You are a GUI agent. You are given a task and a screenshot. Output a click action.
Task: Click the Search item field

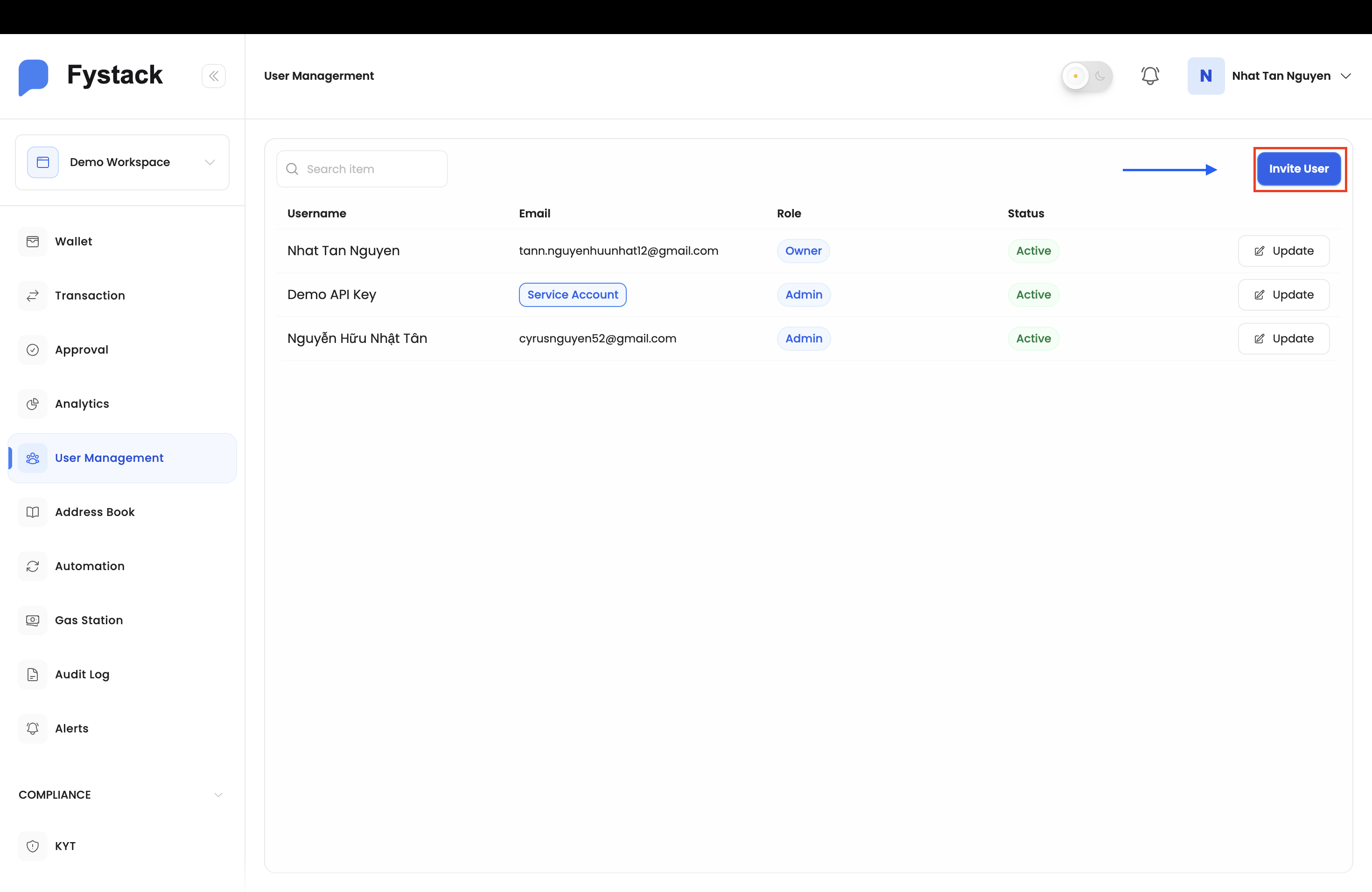pyautogui.click(x=362, y=169)
